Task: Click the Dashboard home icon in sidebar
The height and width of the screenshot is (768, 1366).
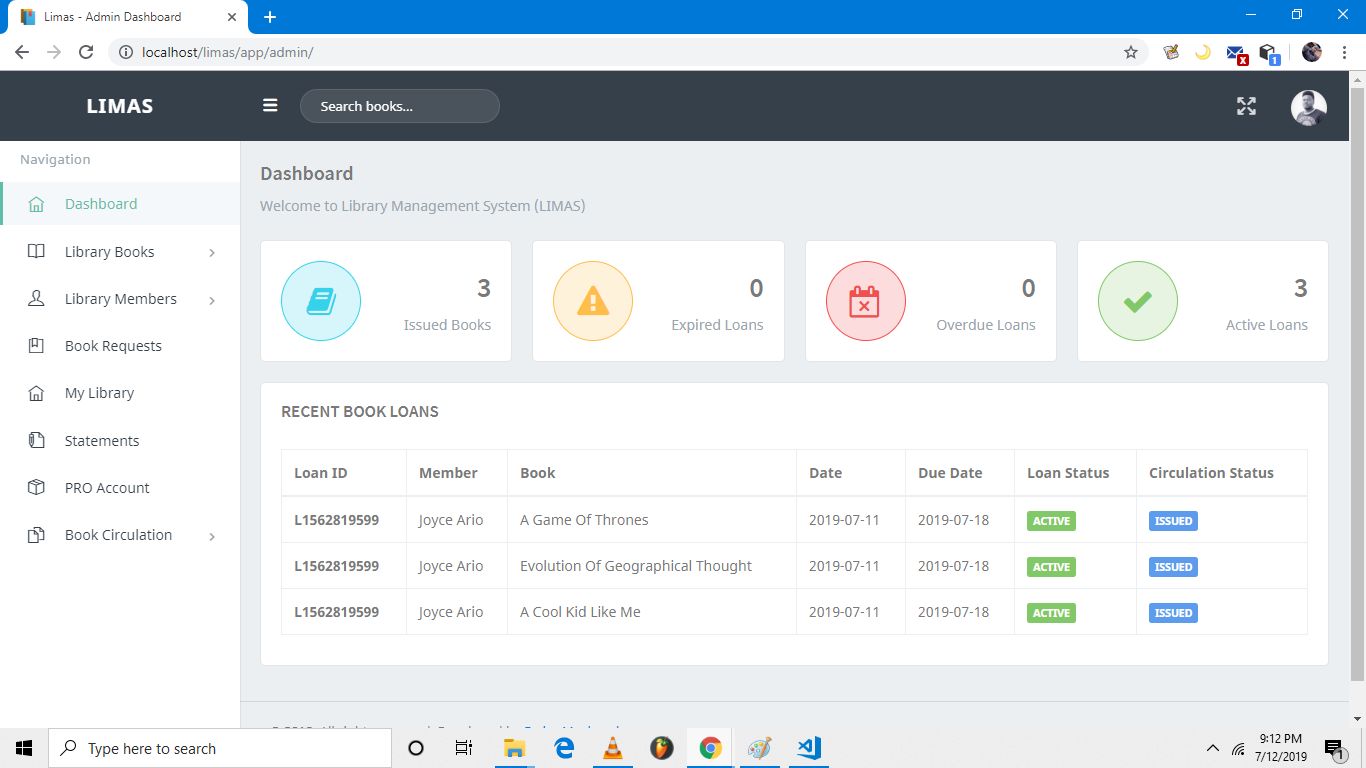Action: [x=37, y=204]
